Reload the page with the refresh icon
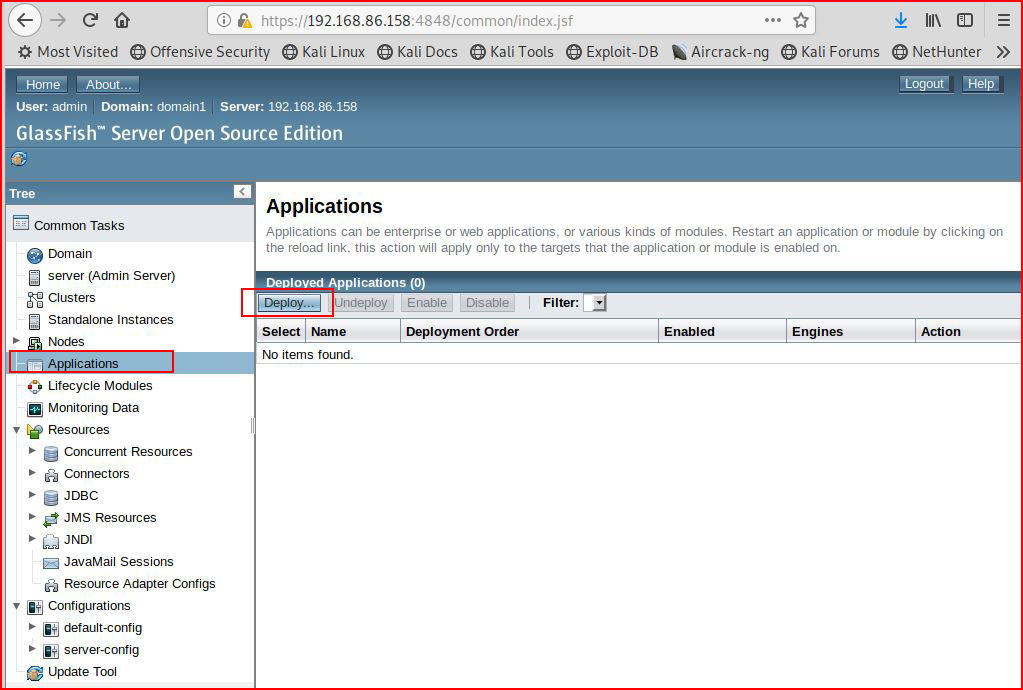The width and height of the screenshot is (1023, 690). click(x=90, y=20)
